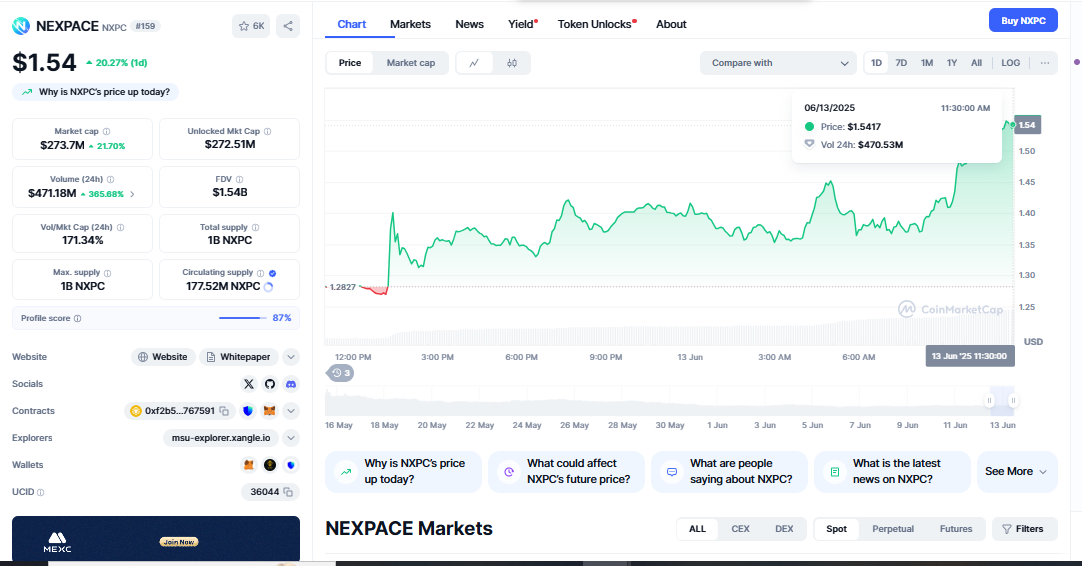This screenshot has height=566, width=1082.
Task: Click the Profile score progress bar
Action: [242, 318]
